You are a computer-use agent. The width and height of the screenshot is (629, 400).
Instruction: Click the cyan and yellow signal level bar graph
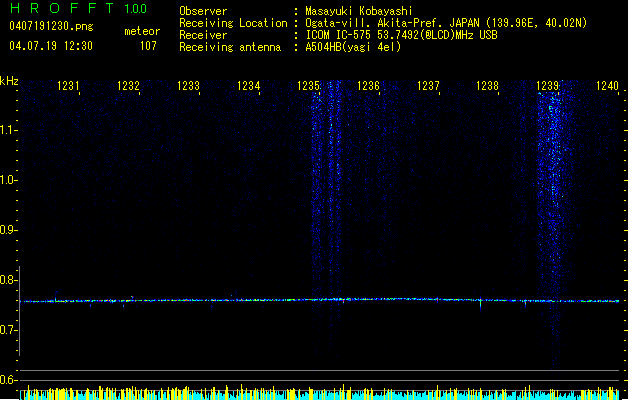tap(320, 393)
